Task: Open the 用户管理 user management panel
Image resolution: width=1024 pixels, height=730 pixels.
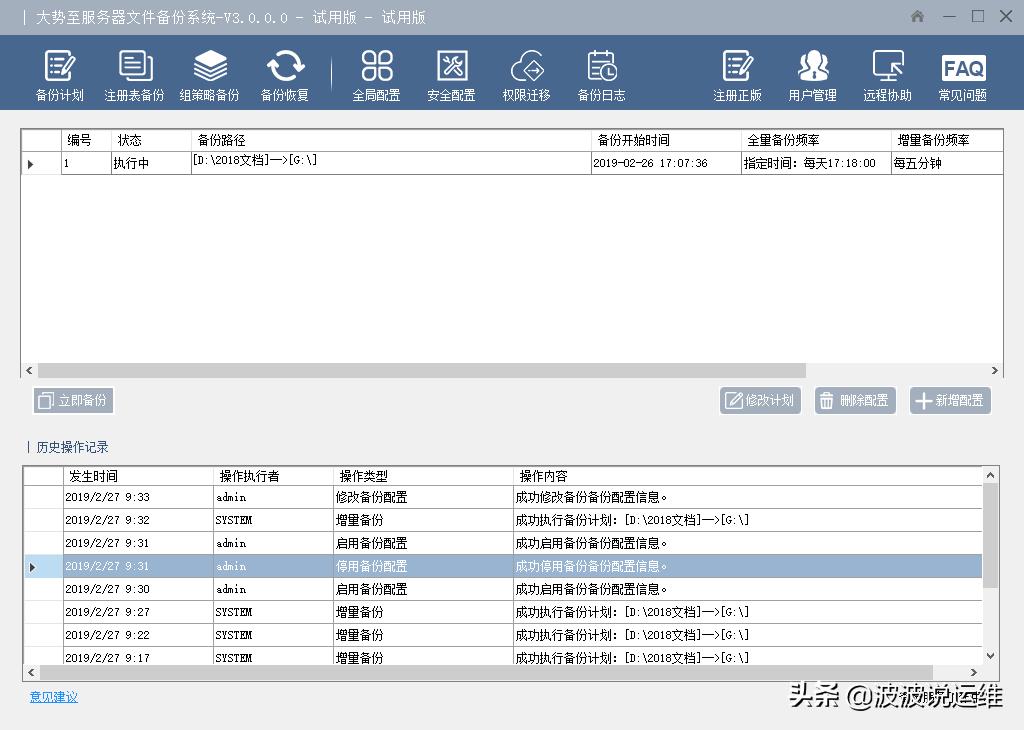Action: (x=812, y=72)
